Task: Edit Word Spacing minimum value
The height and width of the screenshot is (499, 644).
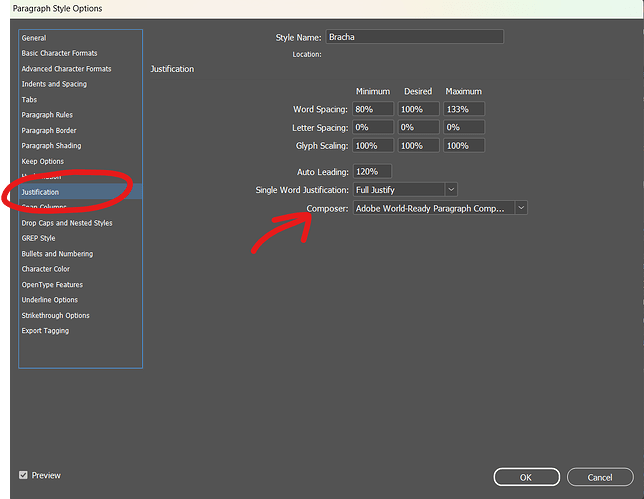Action: point(373,109)
